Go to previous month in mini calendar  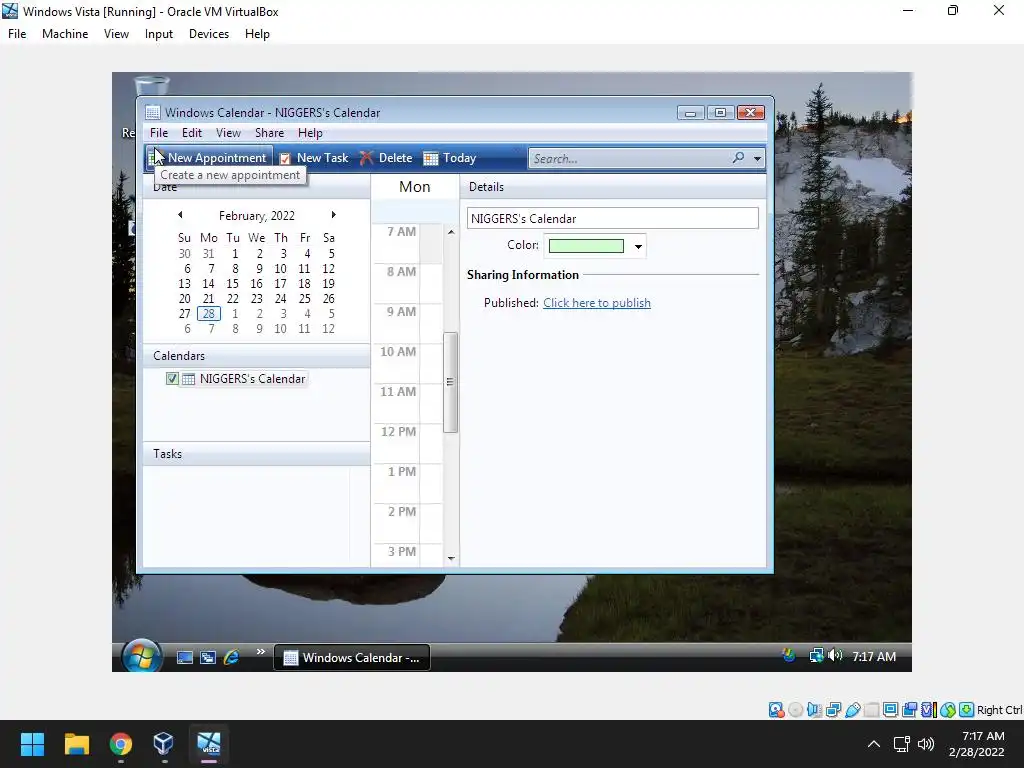180,215
